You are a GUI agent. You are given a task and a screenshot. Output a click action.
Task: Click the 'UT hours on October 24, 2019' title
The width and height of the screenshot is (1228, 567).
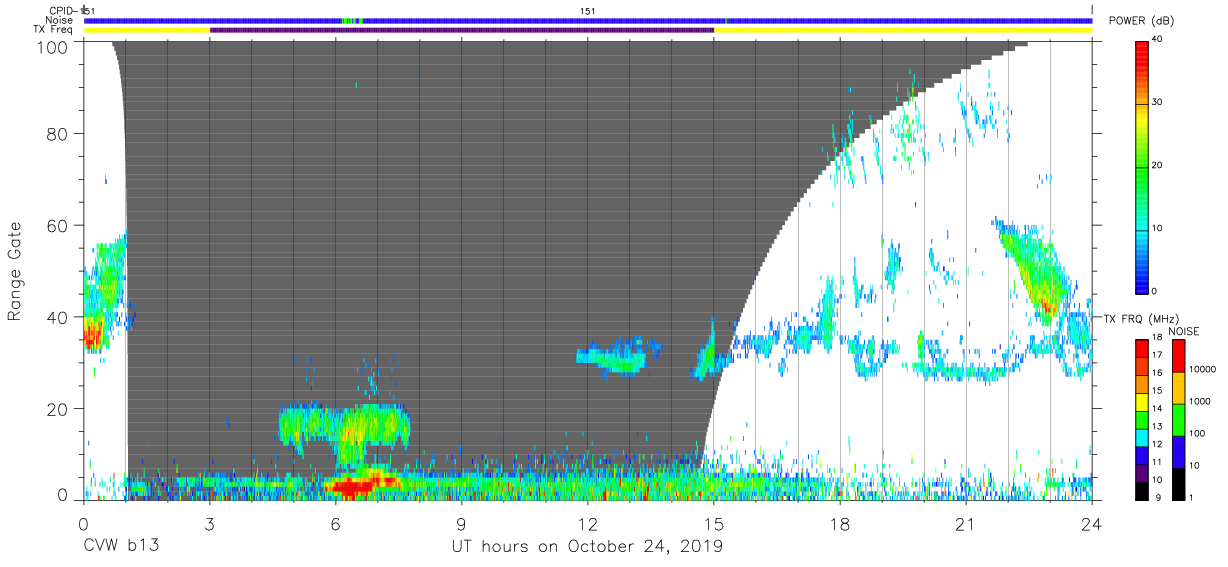585,547
